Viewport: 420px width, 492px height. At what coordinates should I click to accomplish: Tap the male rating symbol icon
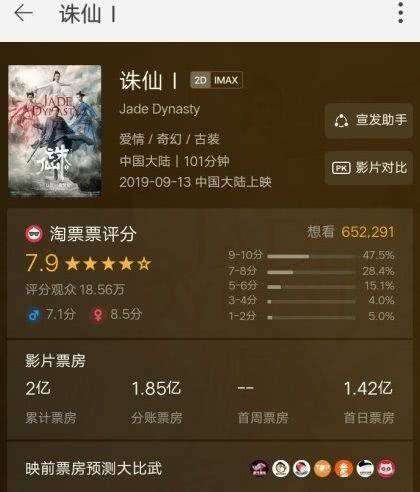tap(34, 314)
